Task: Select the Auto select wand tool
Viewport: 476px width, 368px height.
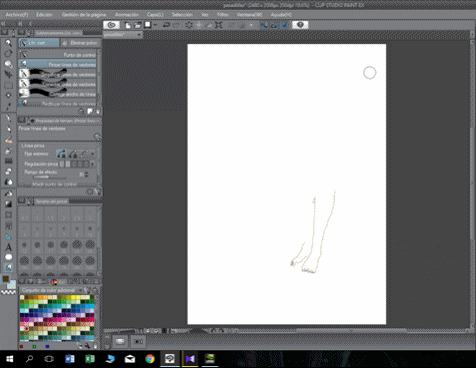Action: 8,96
